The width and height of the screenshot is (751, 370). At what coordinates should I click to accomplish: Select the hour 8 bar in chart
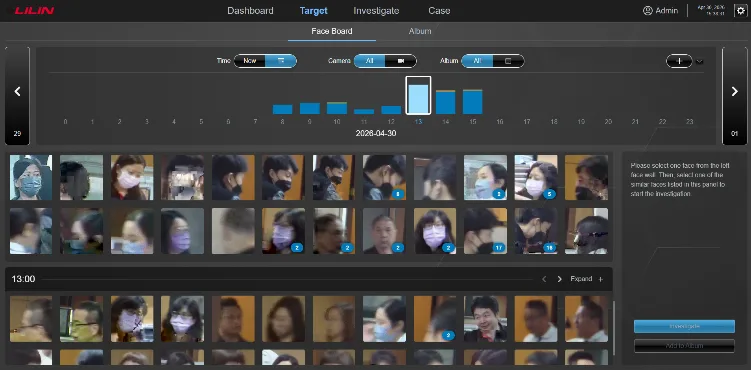[x=283, y=110]
